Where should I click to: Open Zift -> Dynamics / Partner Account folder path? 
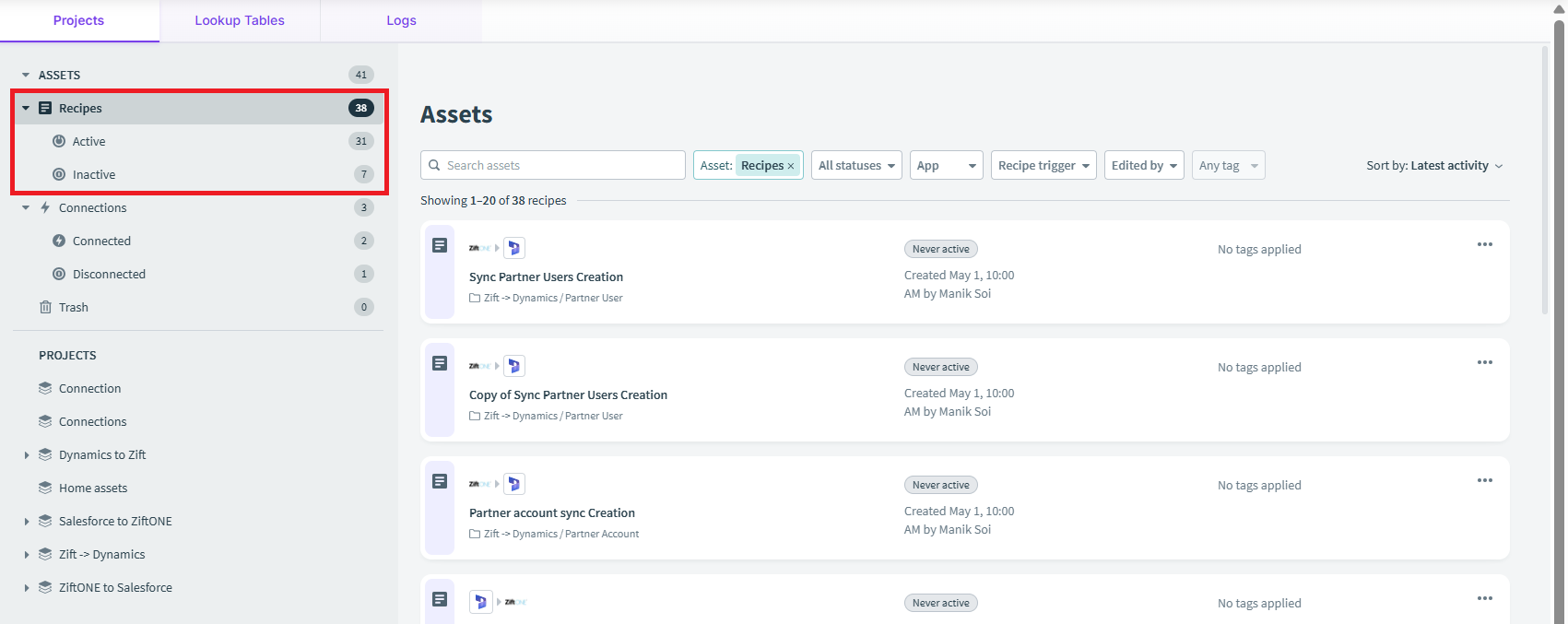[554, 534]
